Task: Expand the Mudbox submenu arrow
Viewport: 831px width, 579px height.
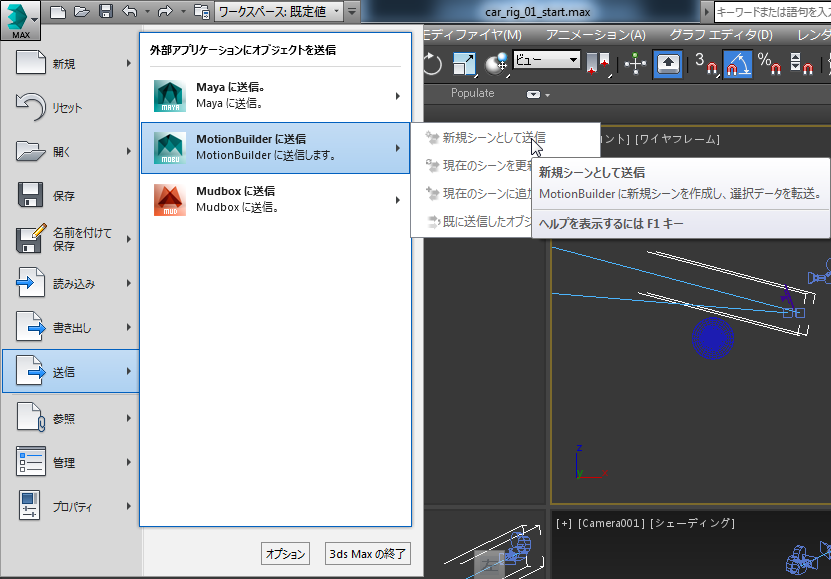Action: coord(397,200)
